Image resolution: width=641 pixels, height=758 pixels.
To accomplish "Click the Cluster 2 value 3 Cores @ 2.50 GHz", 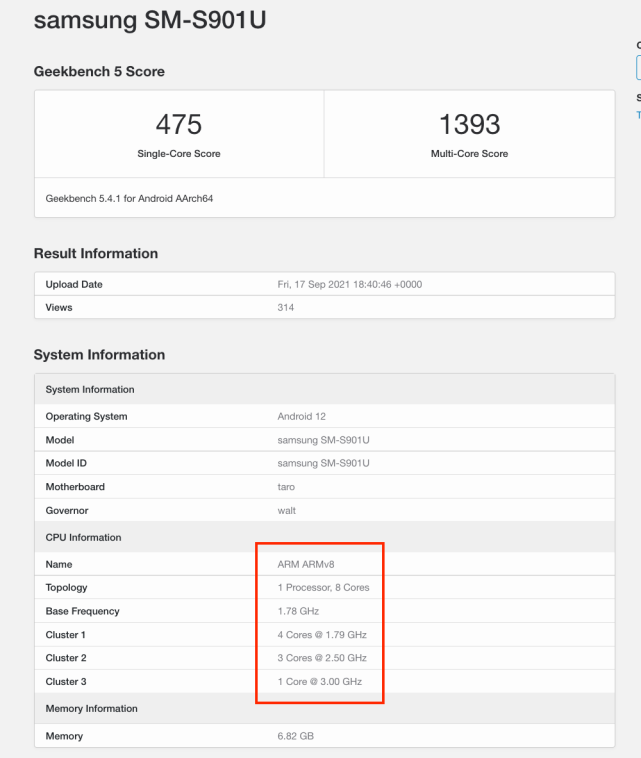I will pyautogui.click(x=322, y=658).
